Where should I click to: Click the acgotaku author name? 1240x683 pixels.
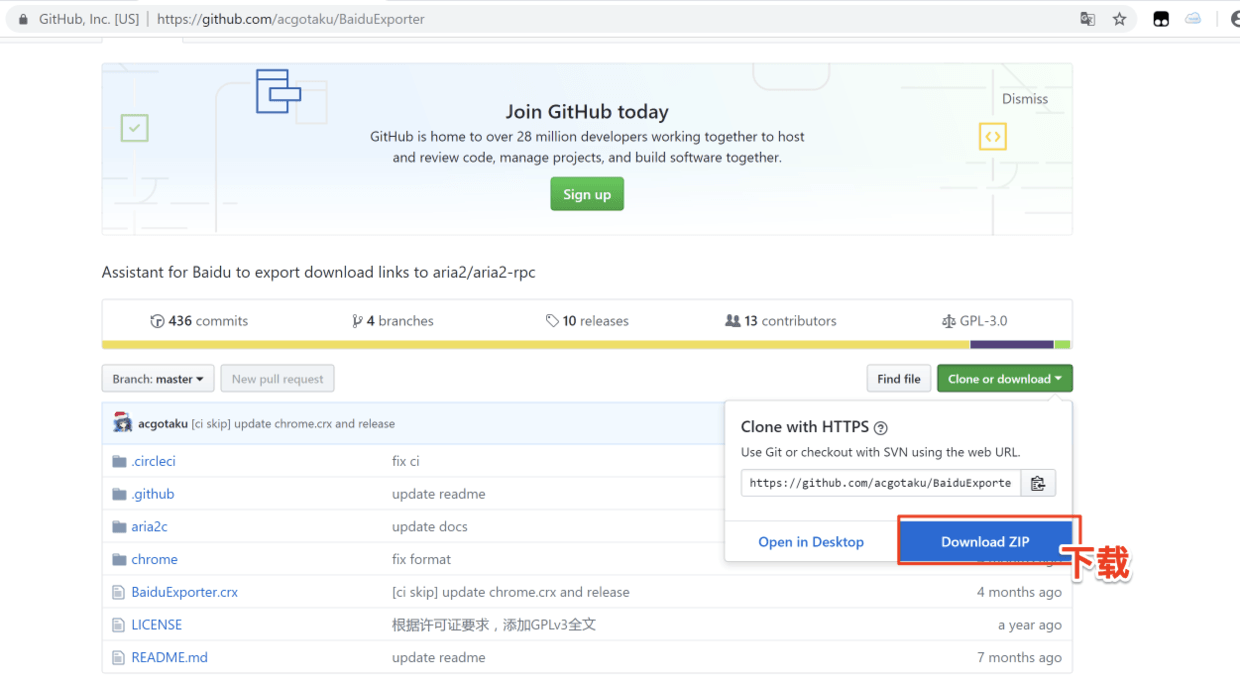(x=163, y=424)
